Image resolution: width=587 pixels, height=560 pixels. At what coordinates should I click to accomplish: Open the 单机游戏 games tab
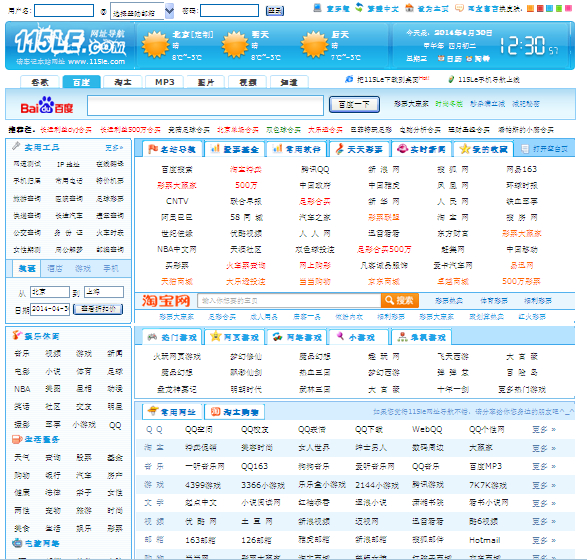click(422, 337)
